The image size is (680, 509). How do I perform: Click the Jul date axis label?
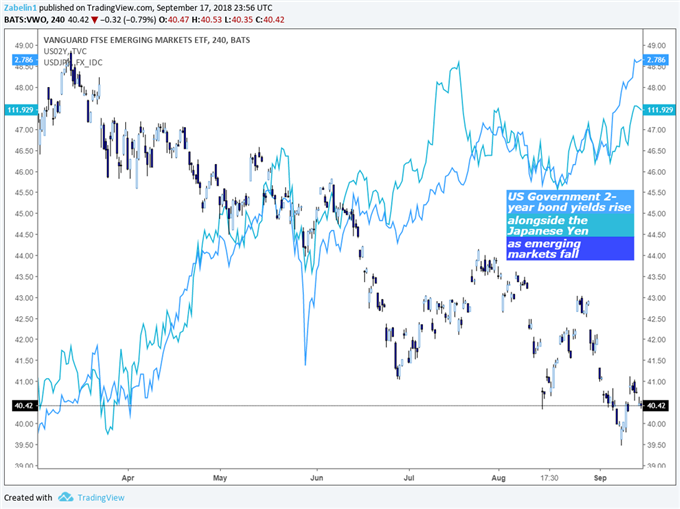coord(409,478)
